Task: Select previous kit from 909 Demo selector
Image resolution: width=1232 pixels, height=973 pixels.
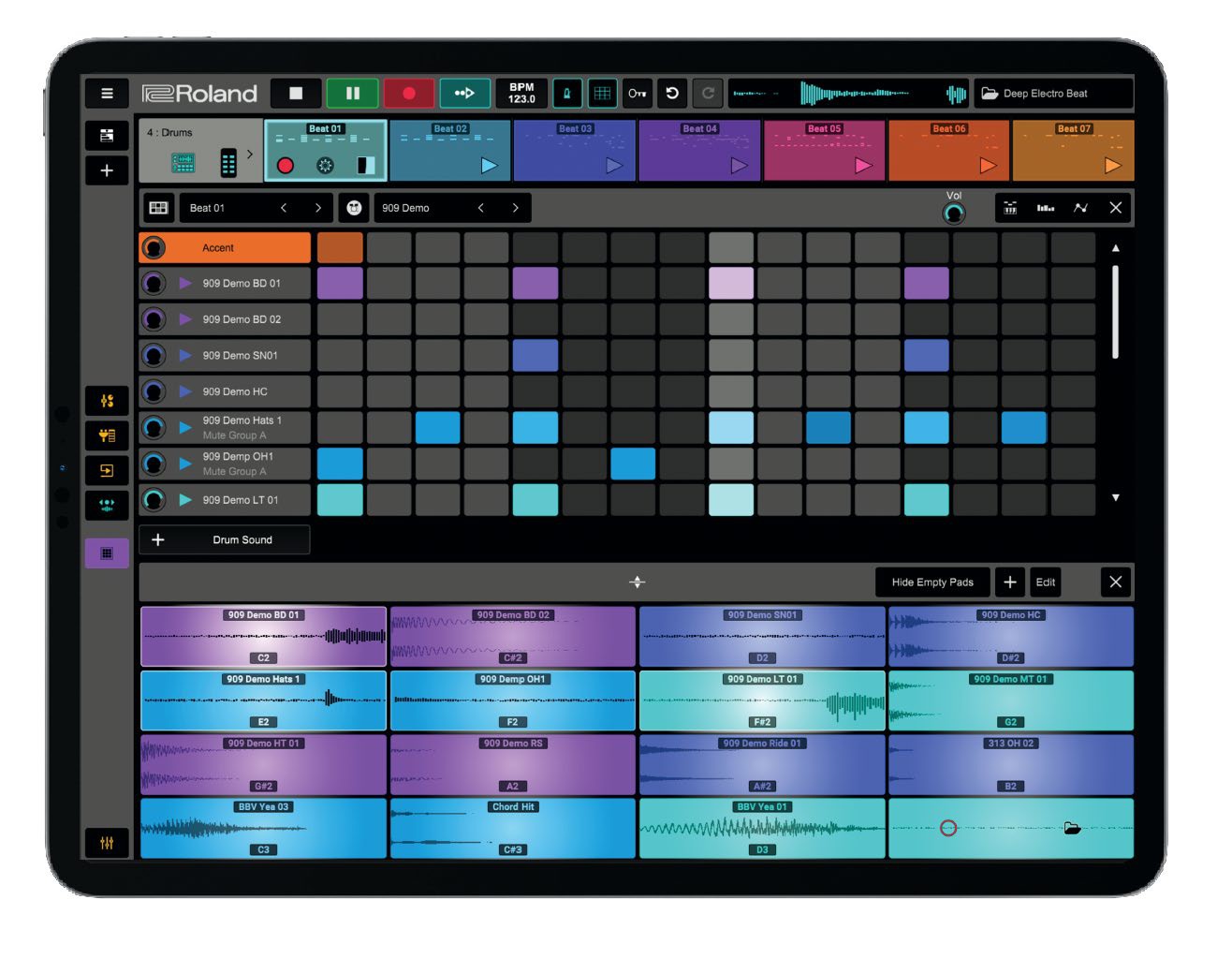Action: [481, 208]
